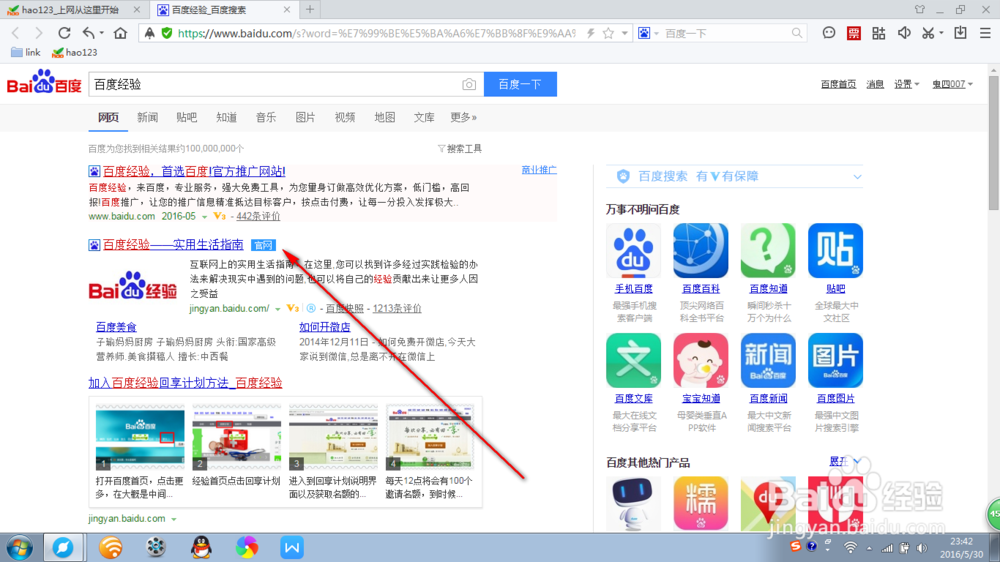Toggle the browser sound speaker icon
The width and height of the screenshot is (1000, 562).
point(904,33)
